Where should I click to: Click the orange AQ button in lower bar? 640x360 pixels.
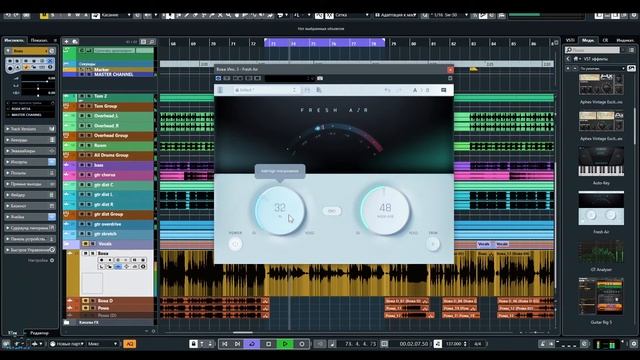[x=129, y=344]
